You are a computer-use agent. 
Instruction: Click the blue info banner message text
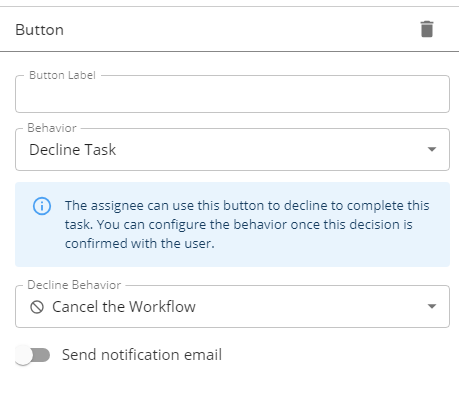coord(247,224)
